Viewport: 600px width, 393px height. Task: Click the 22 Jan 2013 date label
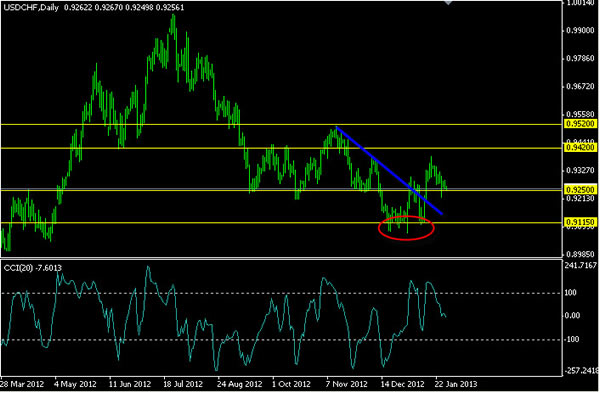[x=456, y=384]
